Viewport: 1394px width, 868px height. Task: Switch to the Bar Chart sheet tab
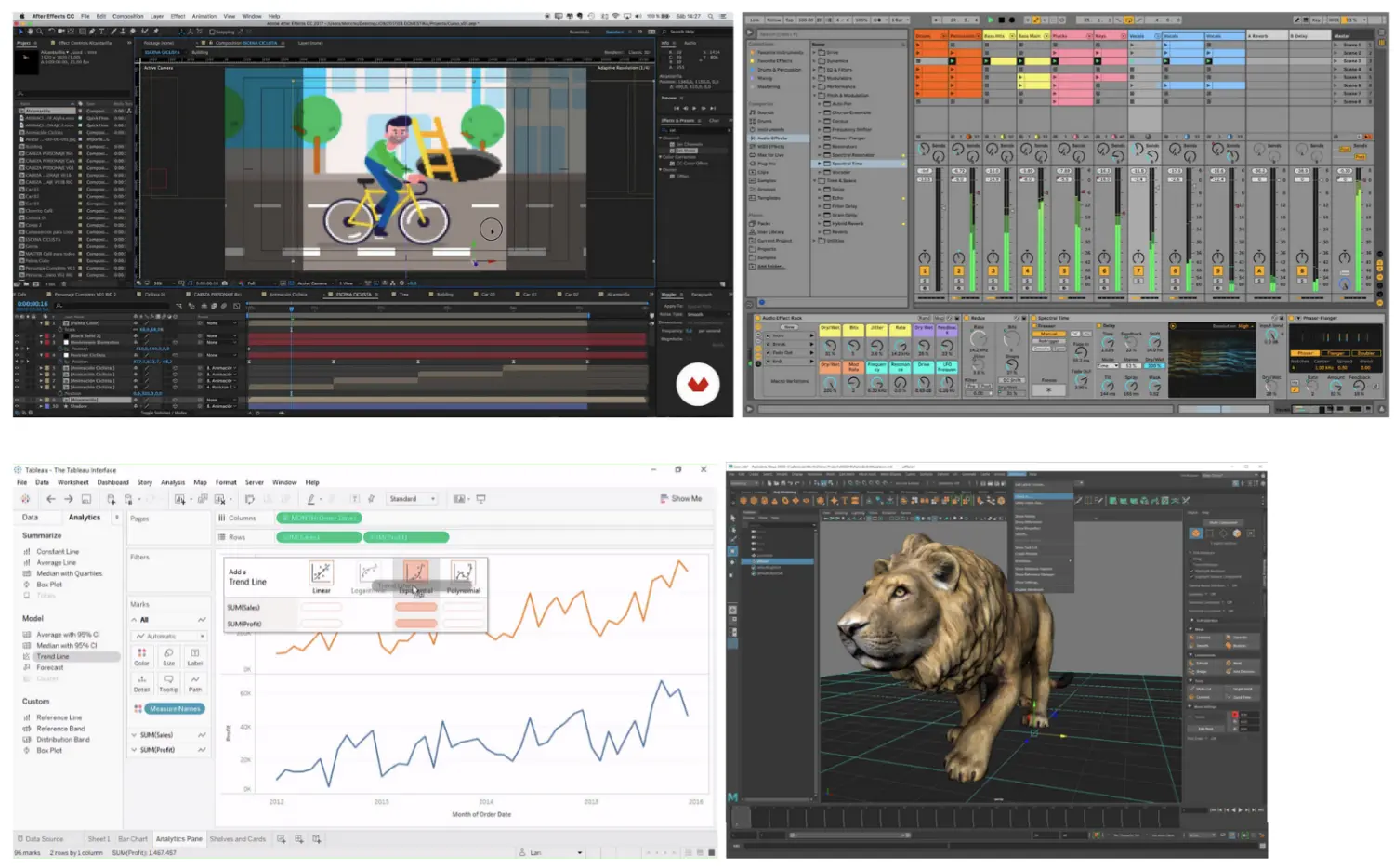[133, 839]
